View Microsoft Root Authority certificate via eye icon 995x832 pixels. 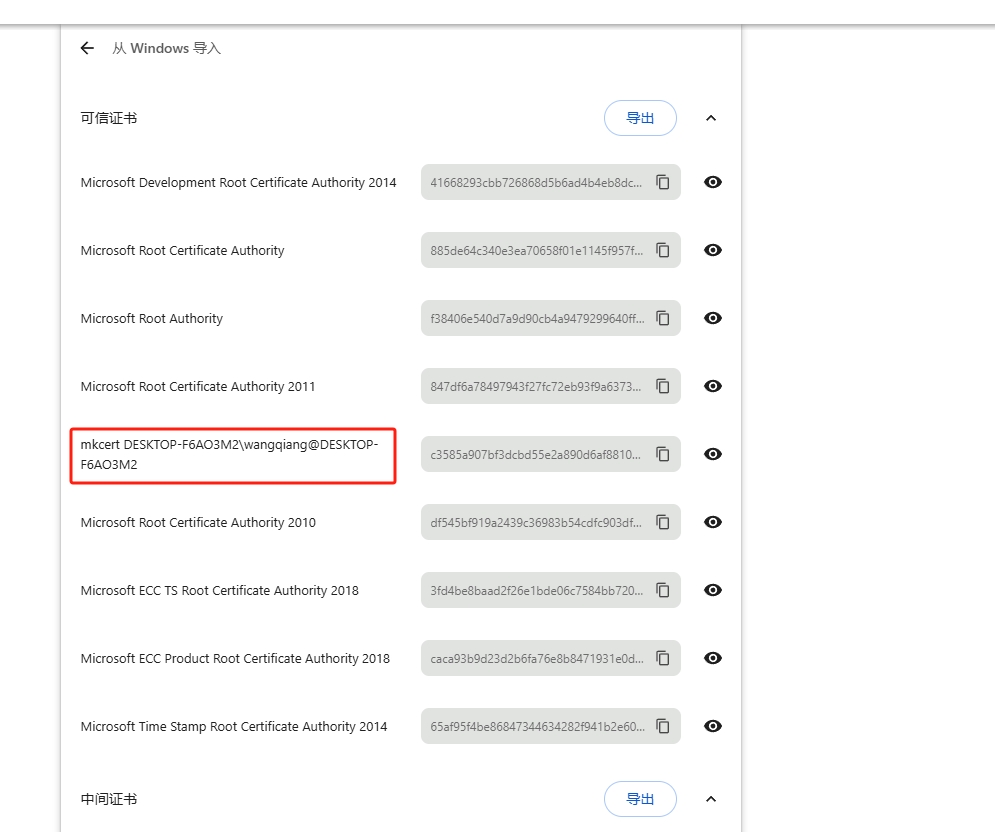point(713,318)
